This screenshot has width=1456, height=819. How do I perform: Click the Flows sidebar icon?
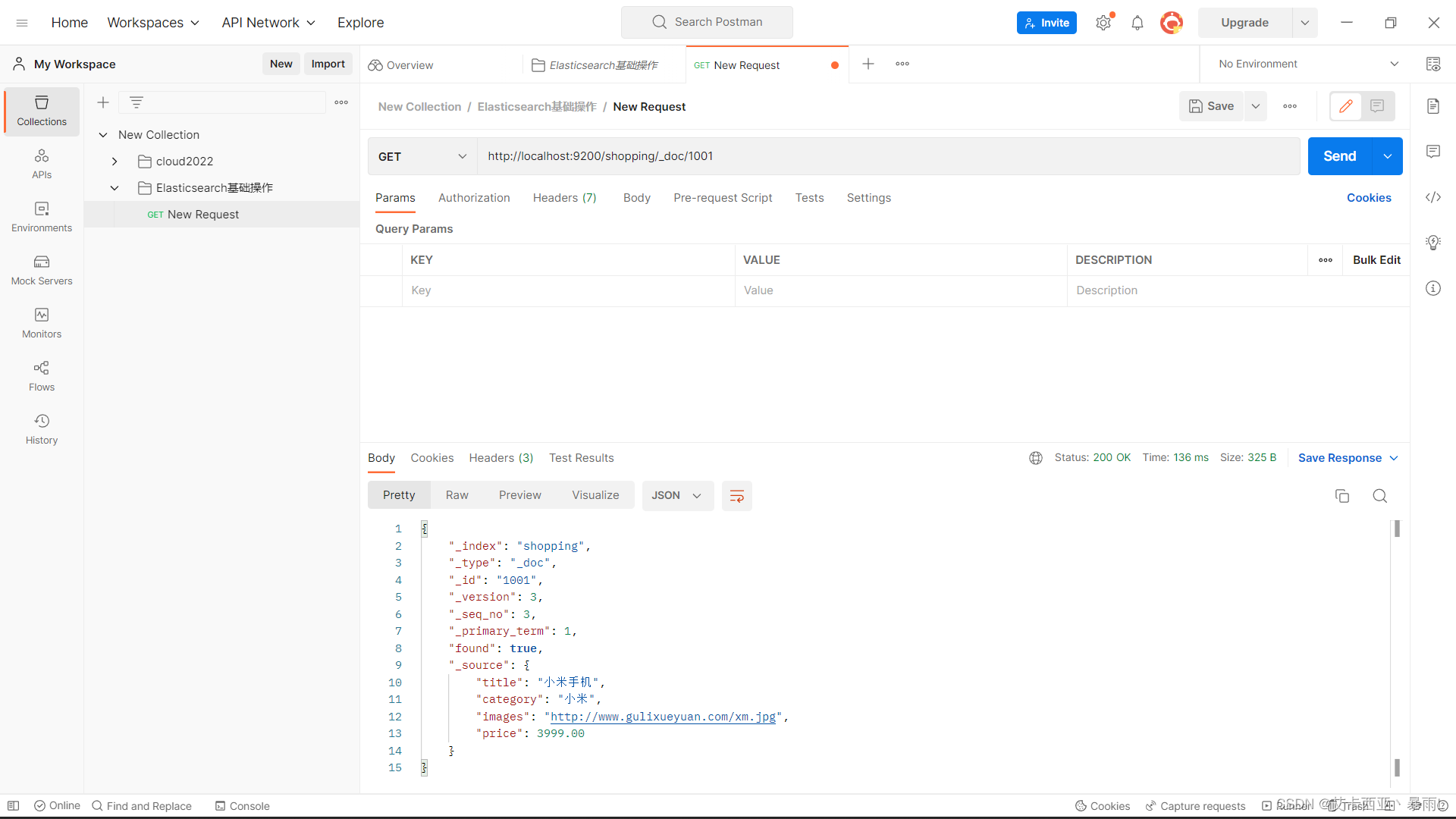tap(40, 374)
